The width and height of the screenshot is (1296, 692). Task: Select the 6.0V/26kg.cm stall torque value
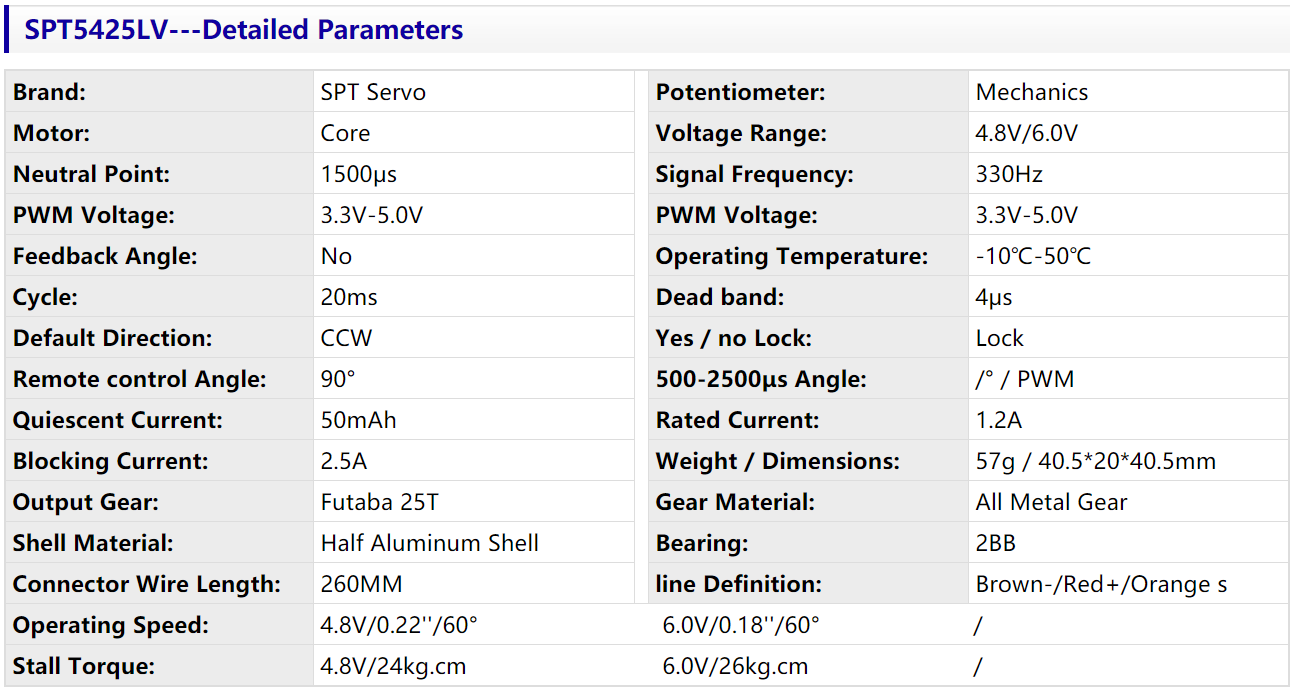735,666
